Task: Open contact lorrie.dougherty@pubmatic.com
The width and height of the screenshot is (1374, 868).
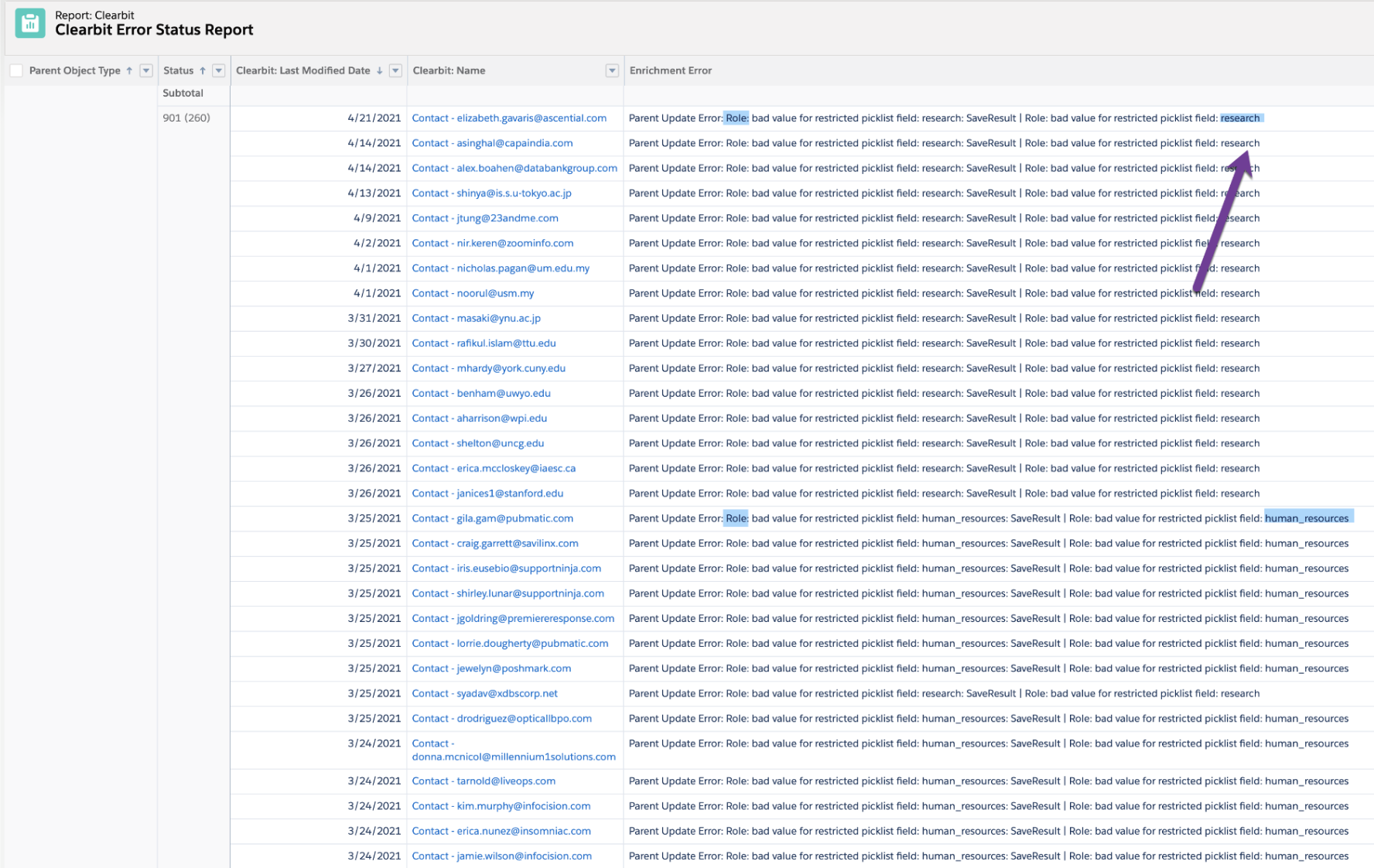Action: pyautogui.click(x=510, y=644)
